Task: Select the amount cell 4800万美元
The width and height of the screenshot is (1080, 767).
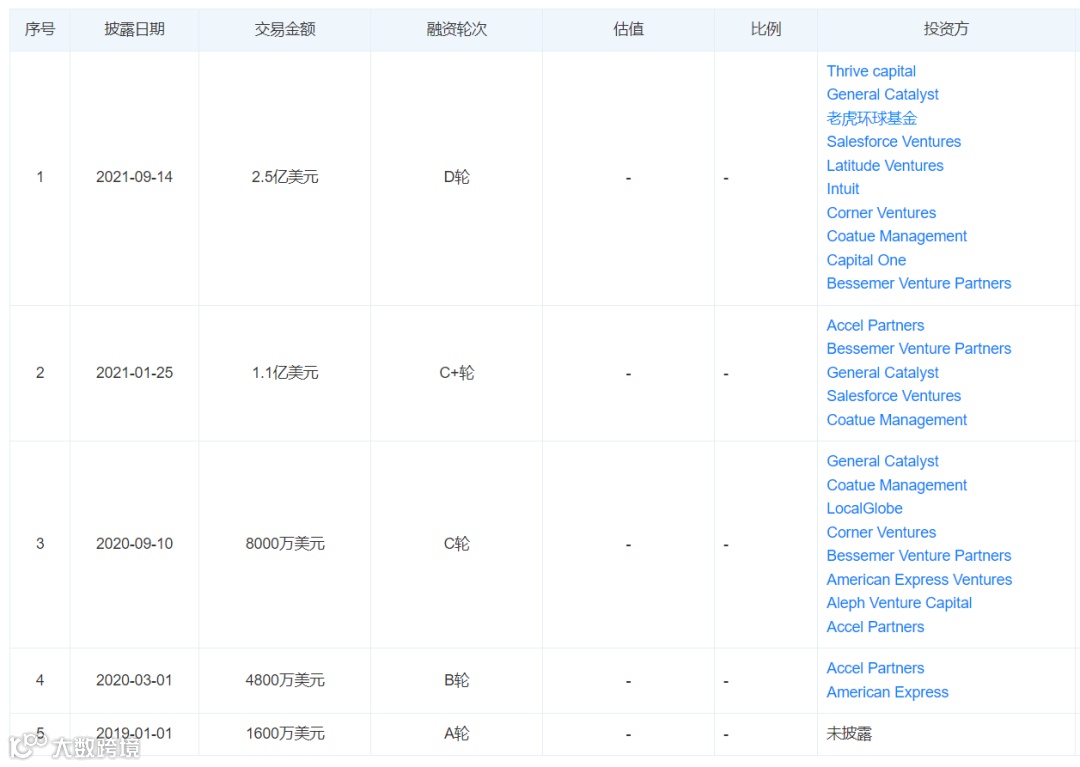Action: tap(284, 680)
